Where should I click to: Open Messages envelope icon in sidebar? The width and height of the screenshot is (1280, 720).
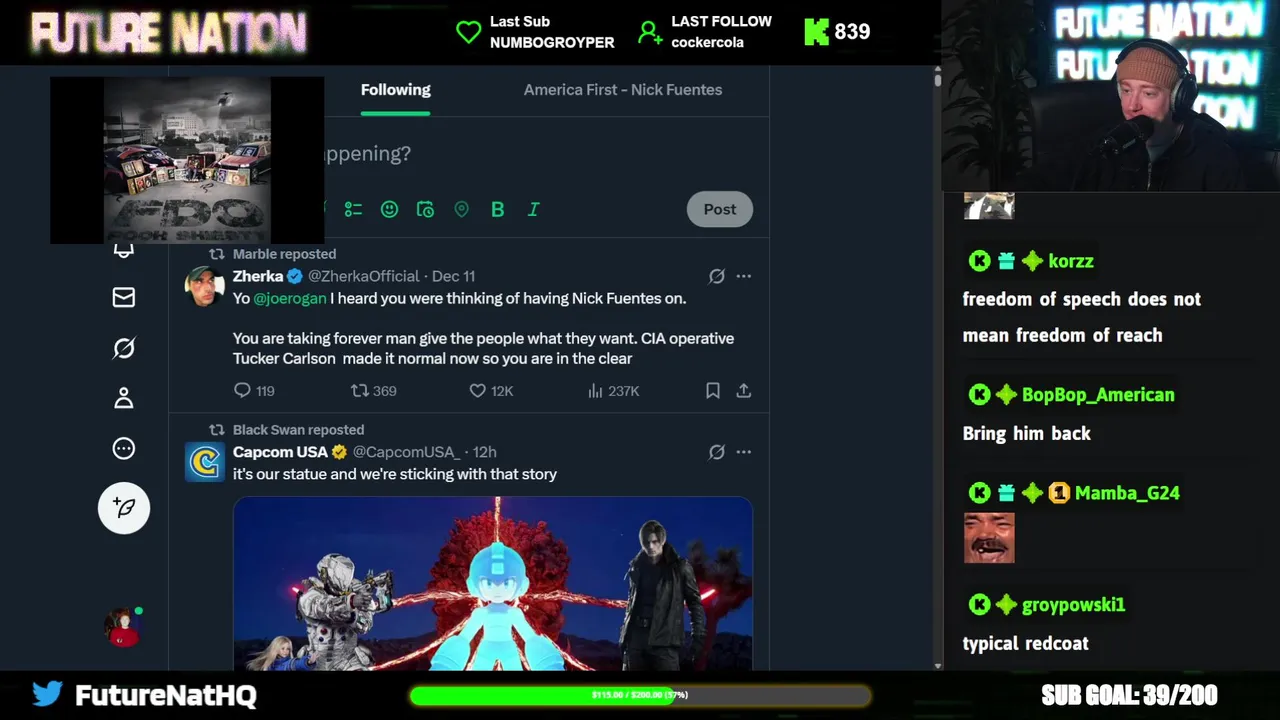[x=124, y=297]
